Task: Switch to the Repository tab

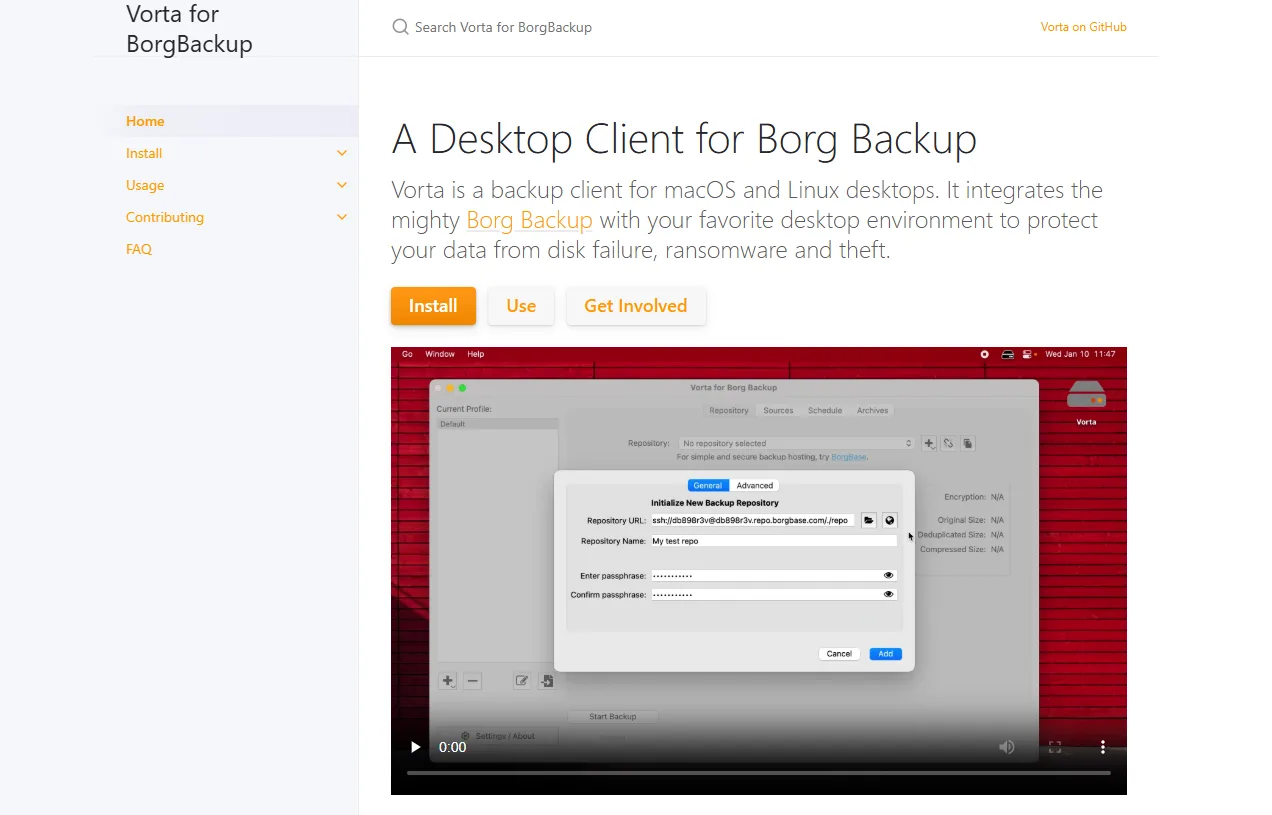Action: [x=729, y=410]
